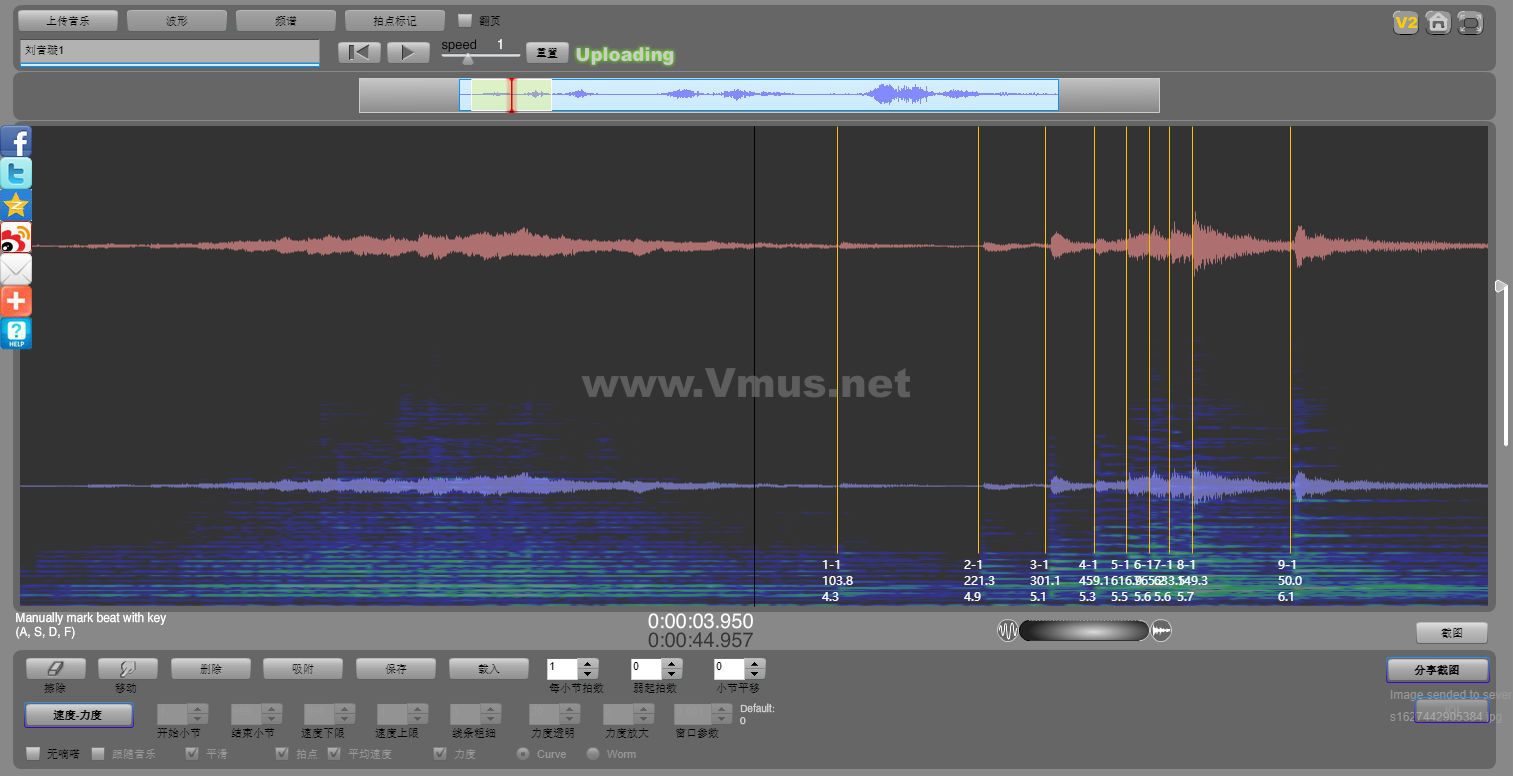Click the speed slider handle
The image size is (1513, 776).
pos(467,59)
